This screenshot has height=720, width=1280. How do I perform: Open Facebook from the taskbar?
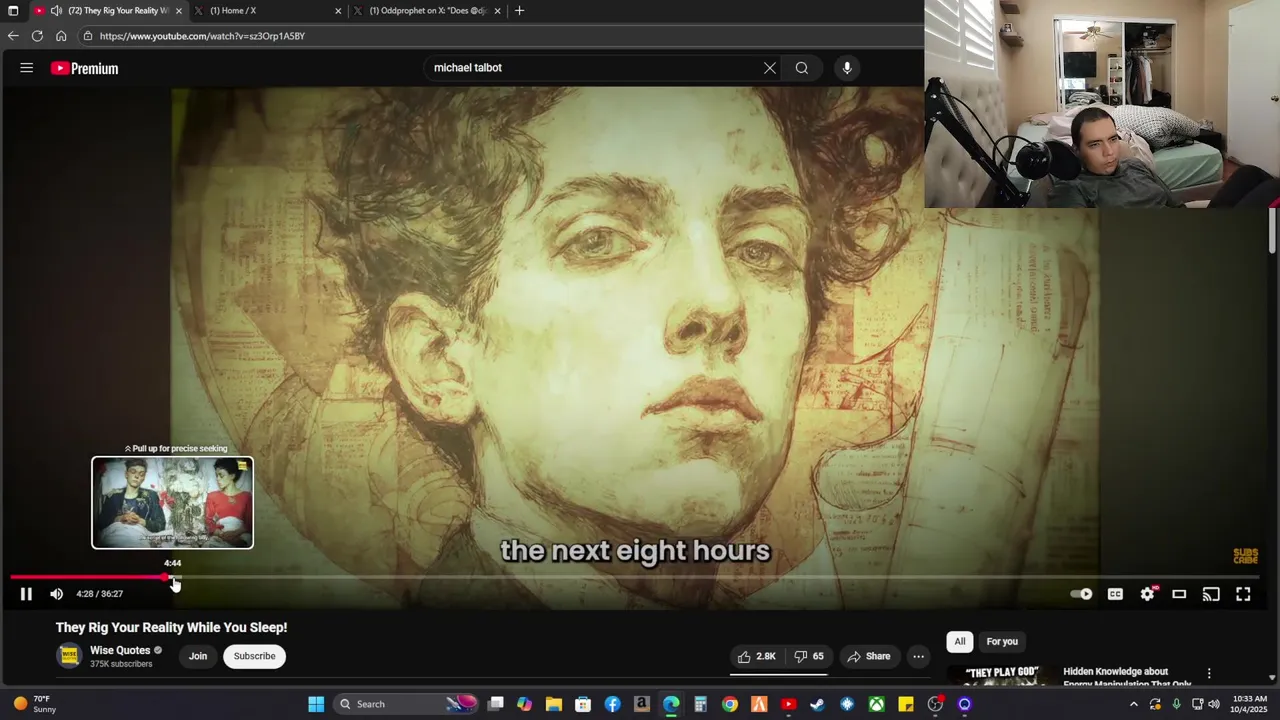(613, 704)
